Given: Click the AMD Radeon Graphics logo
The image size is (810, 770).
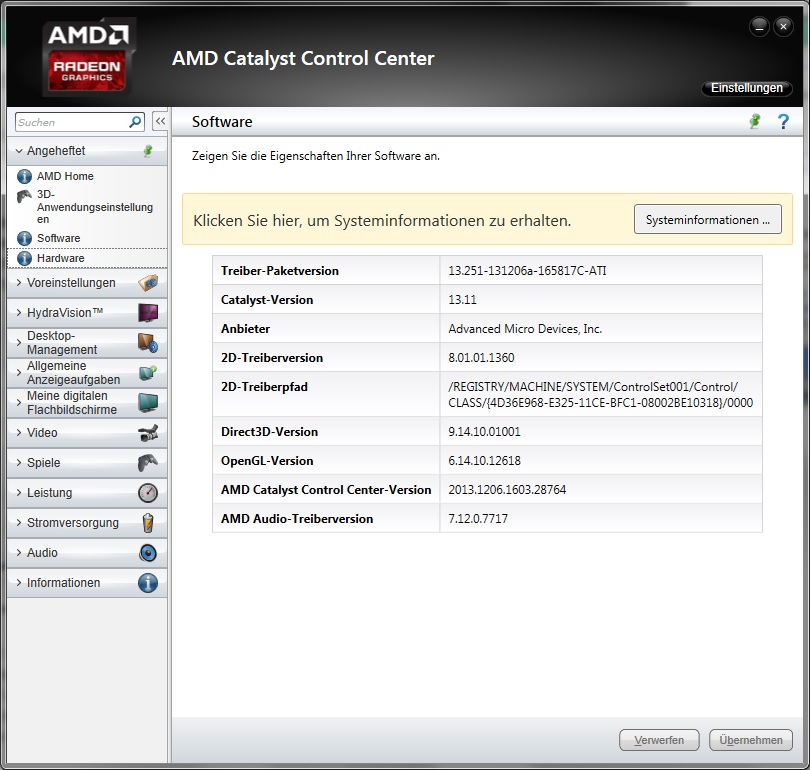Looking at the screenshot, I should click(88, 57).
